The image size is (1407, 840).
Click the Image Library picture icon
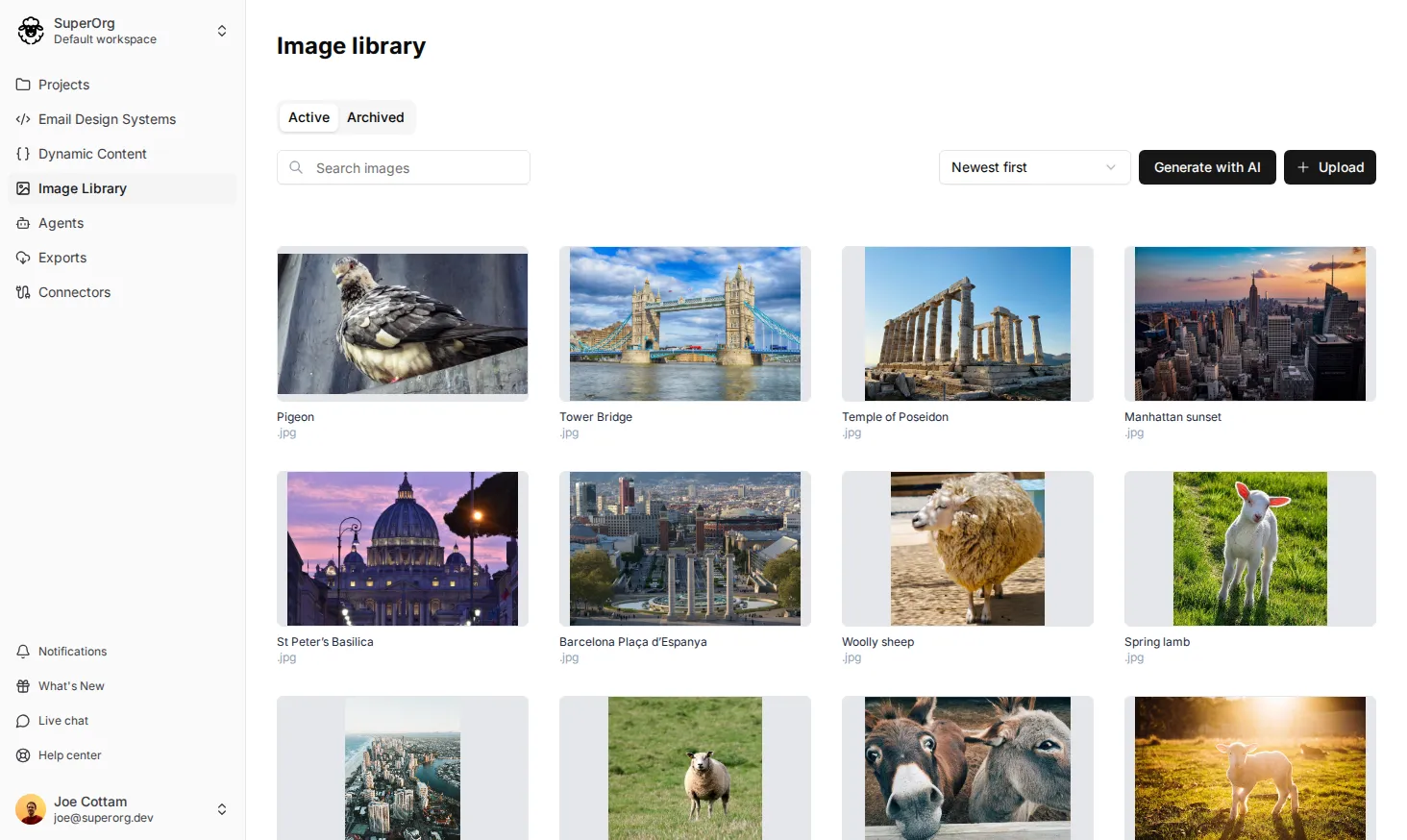point(23,188)
